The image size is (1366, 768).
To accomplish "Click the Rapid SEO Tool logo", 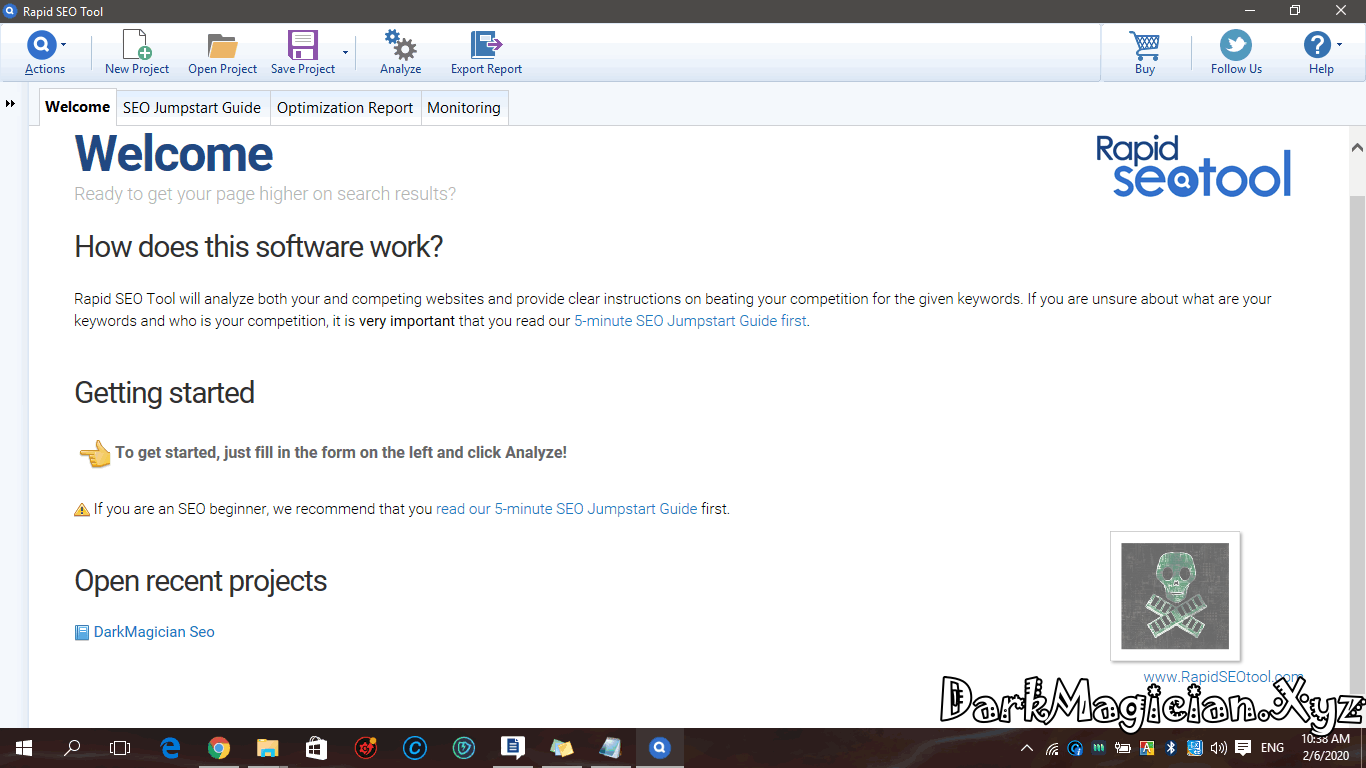I will point(1193,167).
